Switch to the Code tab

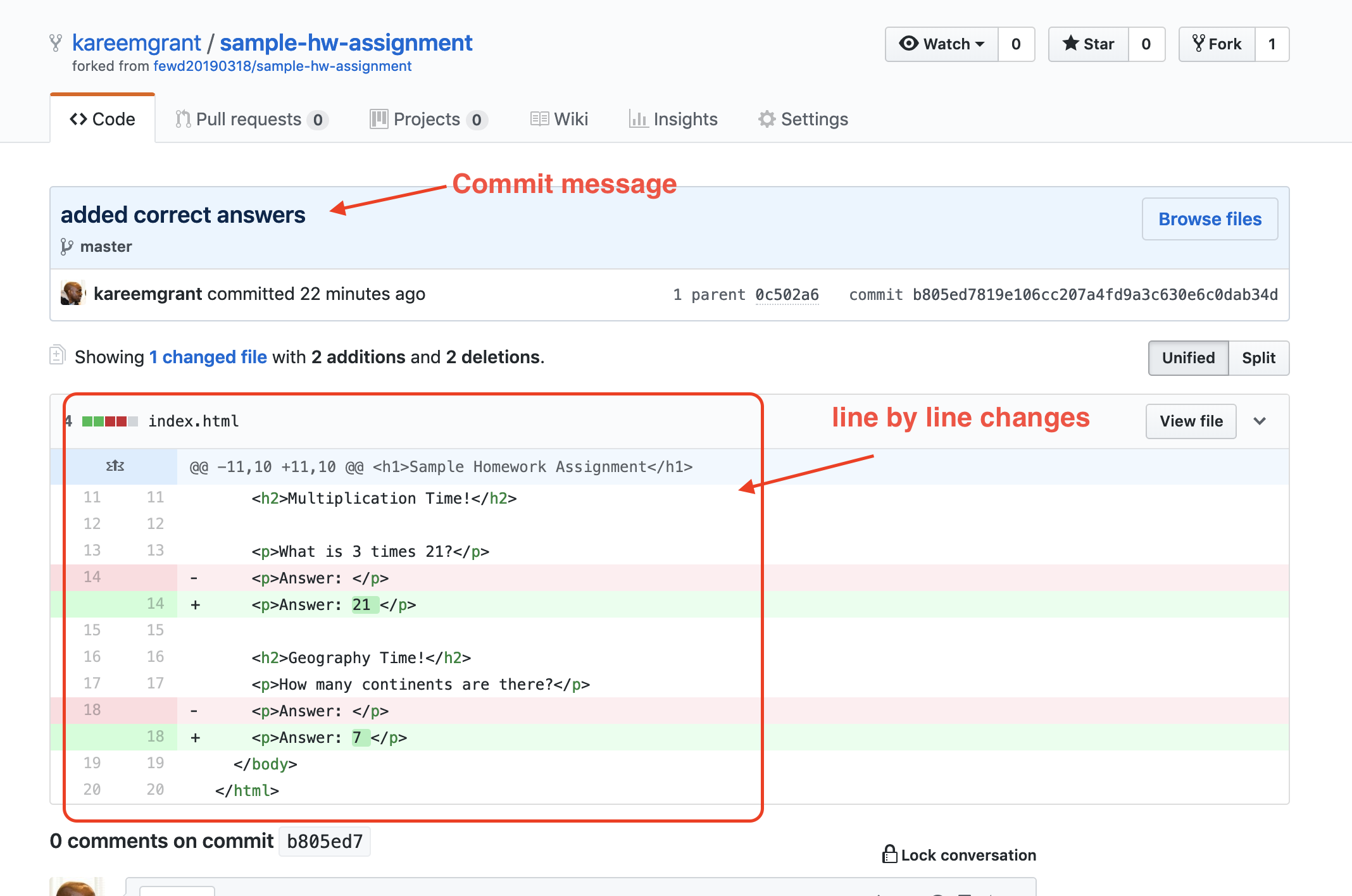103,119
